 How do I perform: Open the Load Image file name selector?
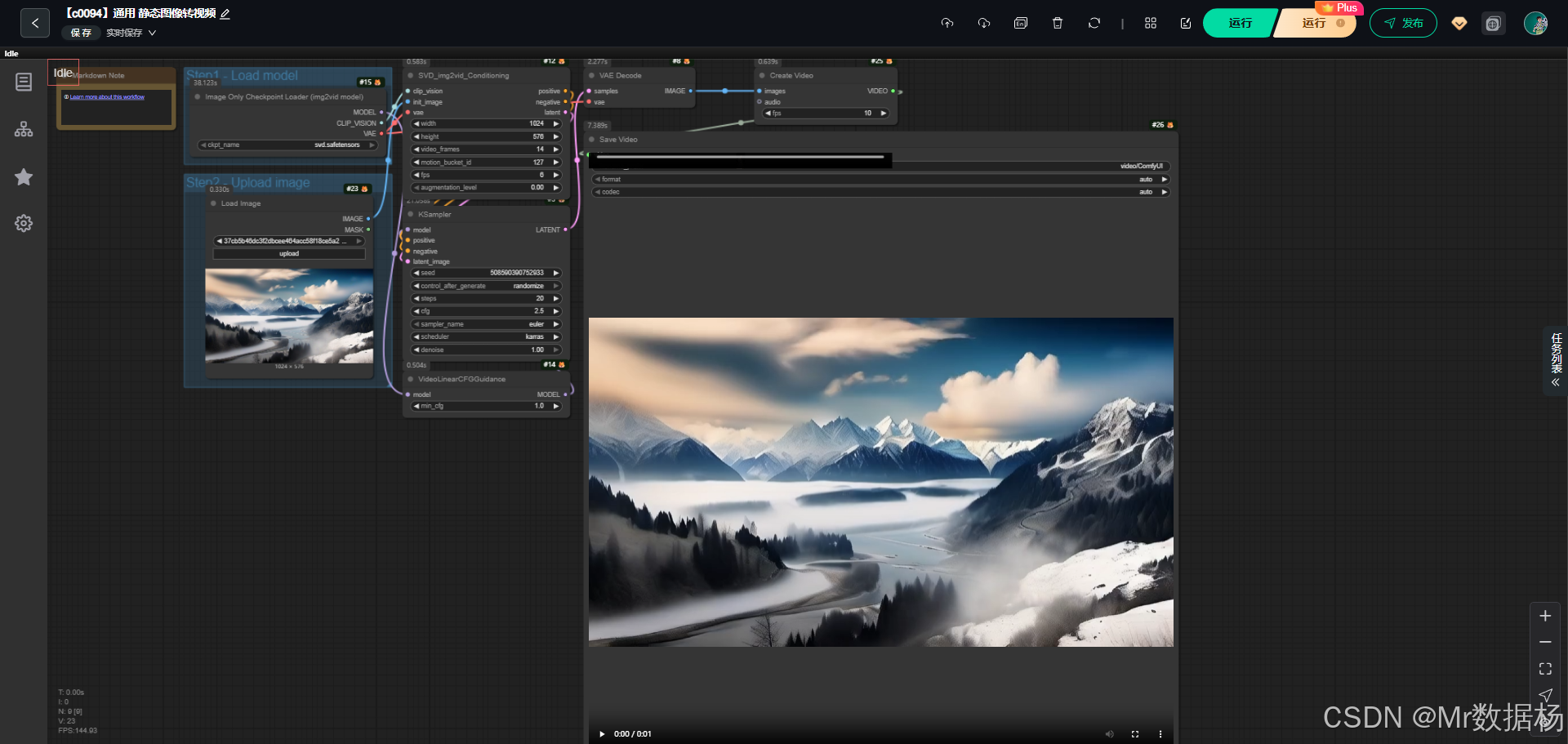tap(289, 241)
